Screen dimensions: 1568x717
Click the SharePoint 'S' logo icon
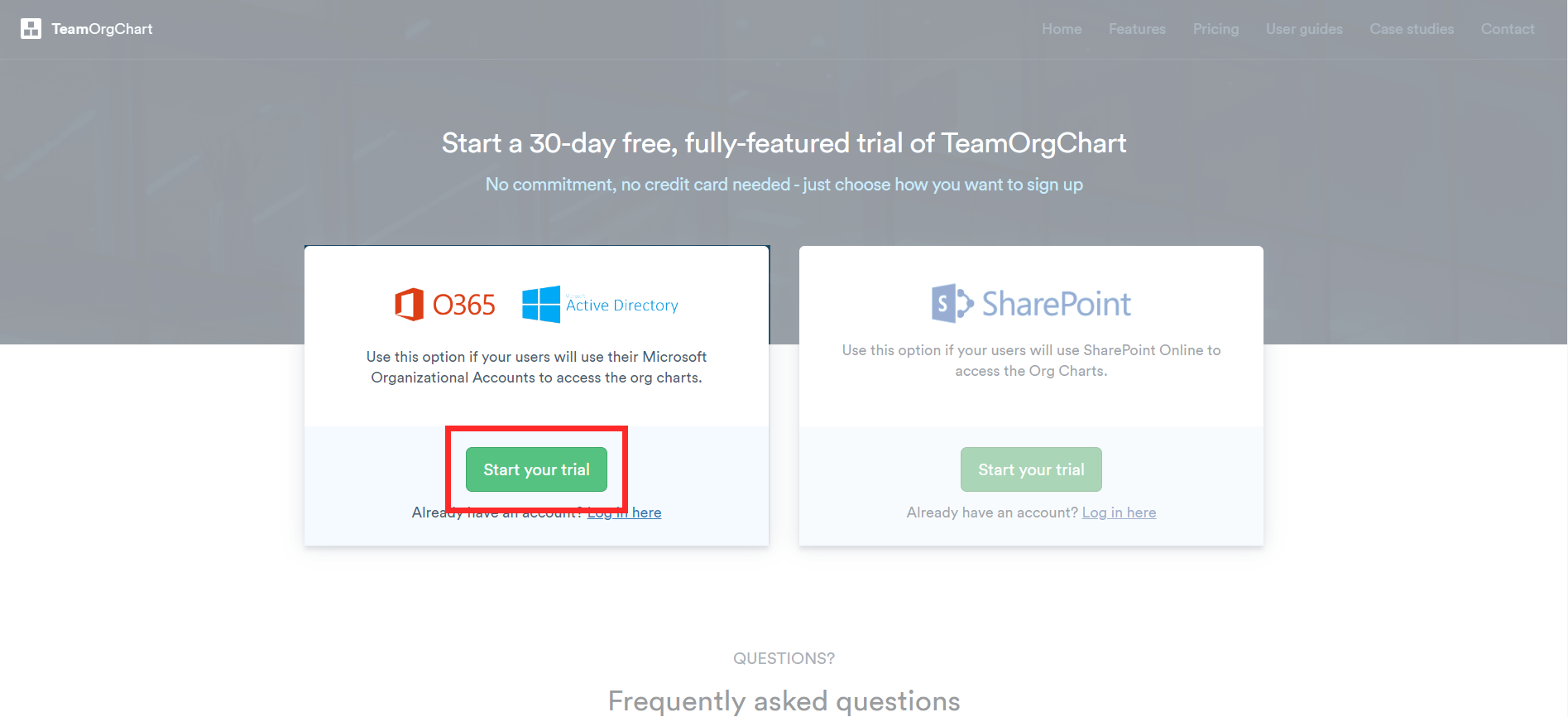pyautogui.click(x=952, y=304)
